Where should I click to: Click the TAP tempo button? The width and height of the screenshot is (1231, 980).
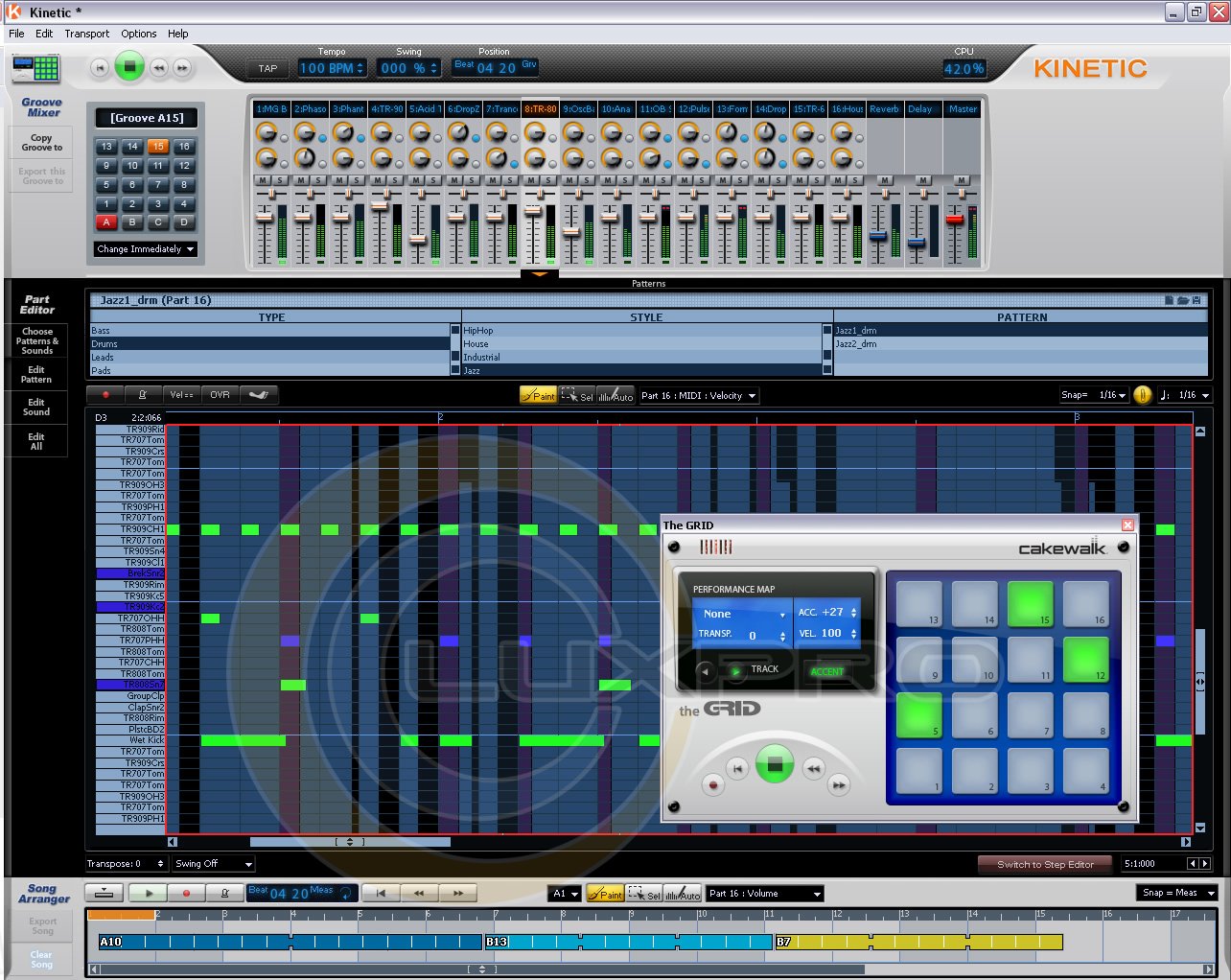(267, 68)
